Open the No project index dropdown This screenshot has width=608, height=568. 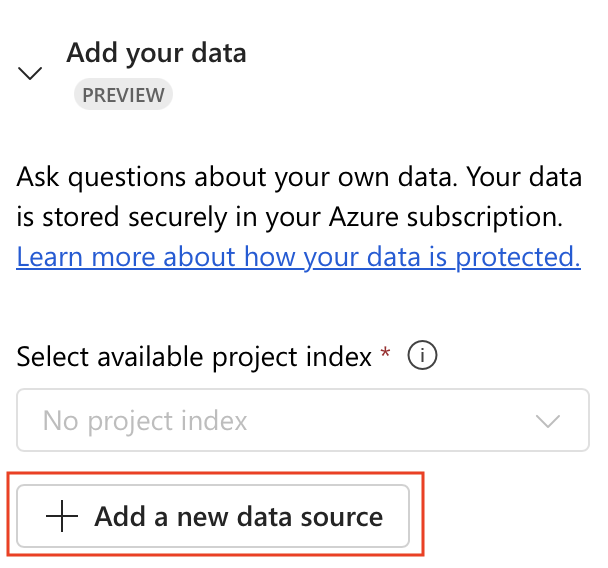(x=303, y=420)
